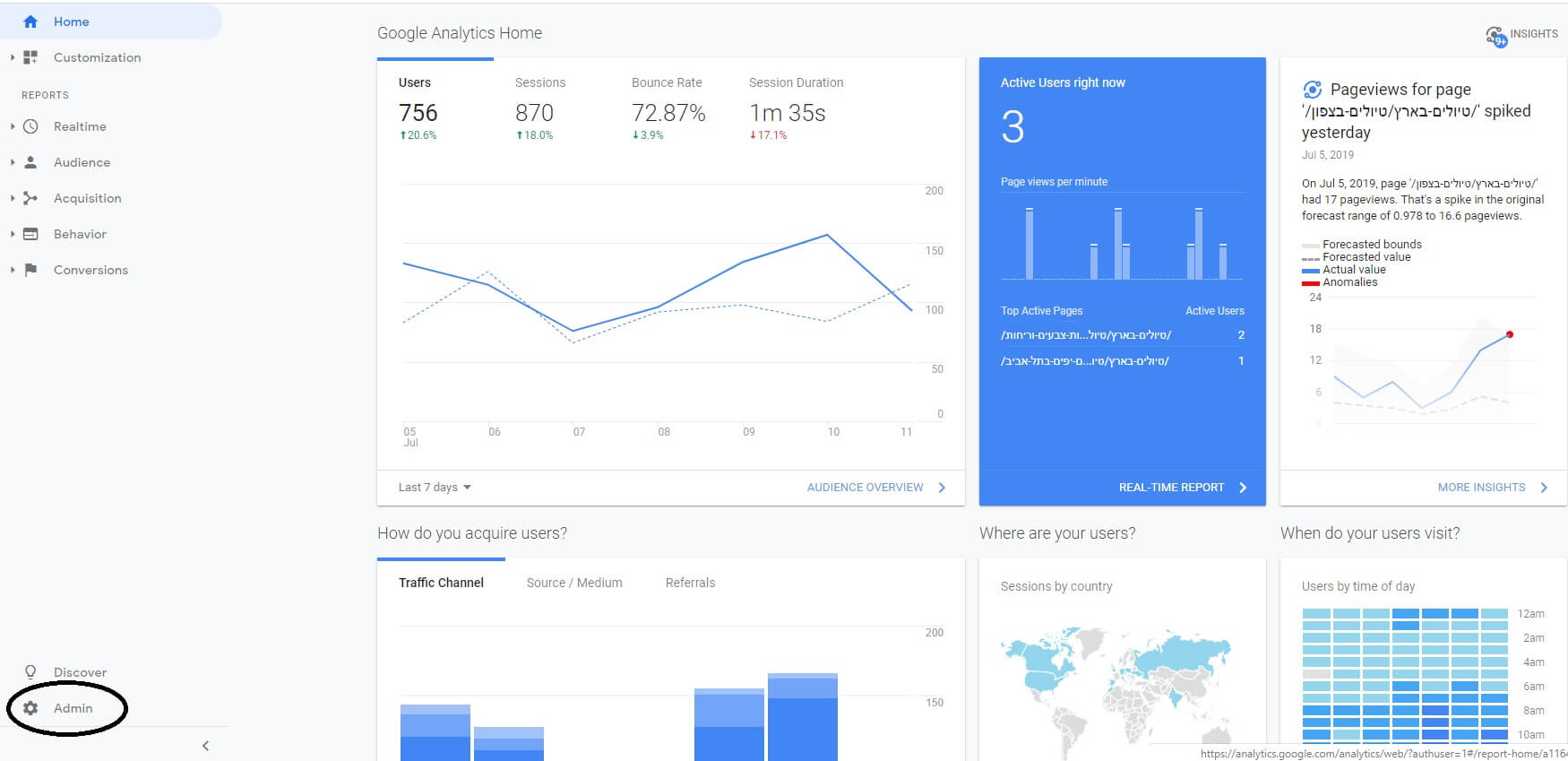Open the MORE INSIGHTS link
Image resolution: width=1568 pixels, height=761 pixels.
[1481, 488]
